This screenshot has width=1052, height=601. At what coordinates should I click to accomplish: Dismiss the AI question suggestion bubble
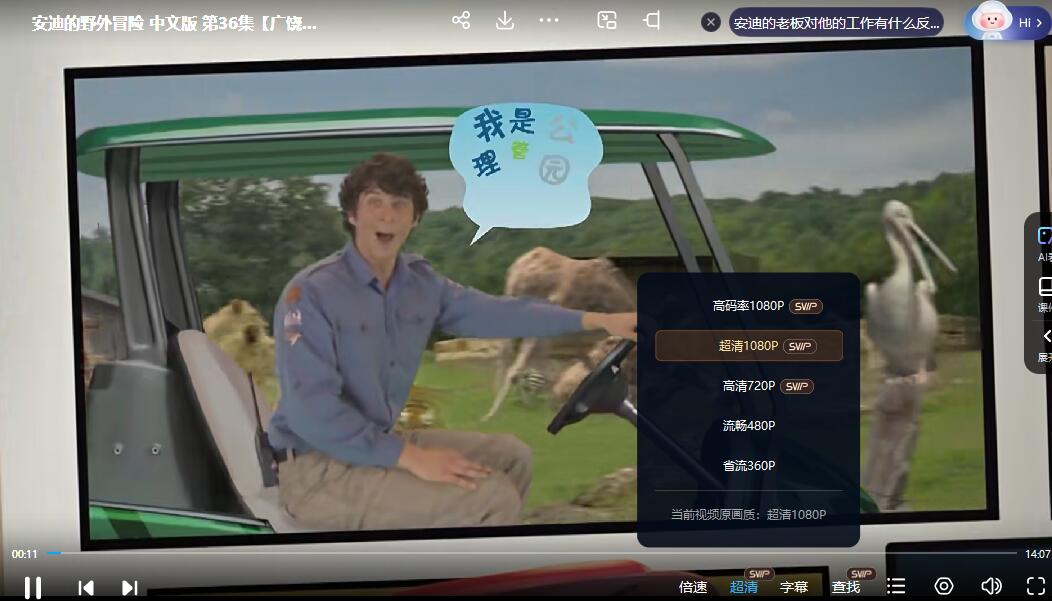coord(711,22)
